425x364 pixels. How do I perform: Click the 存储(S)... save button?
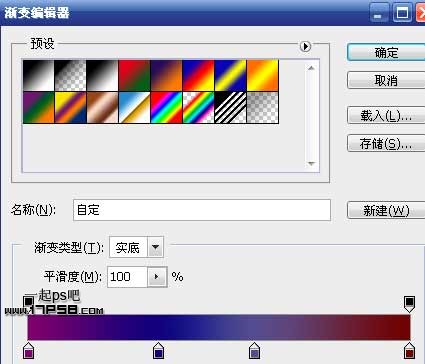(386, 143)
